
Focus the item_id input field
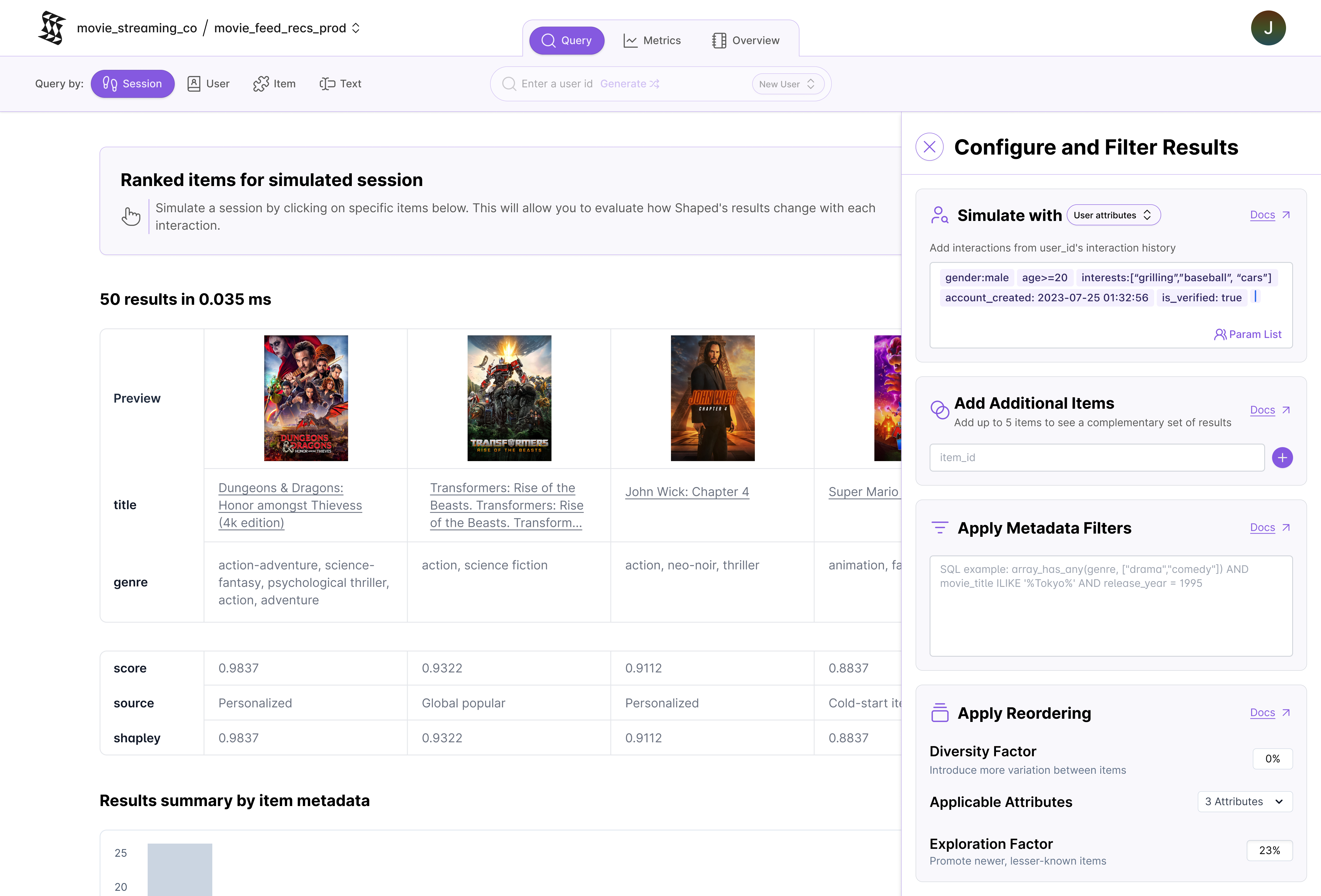point(1096,457)
